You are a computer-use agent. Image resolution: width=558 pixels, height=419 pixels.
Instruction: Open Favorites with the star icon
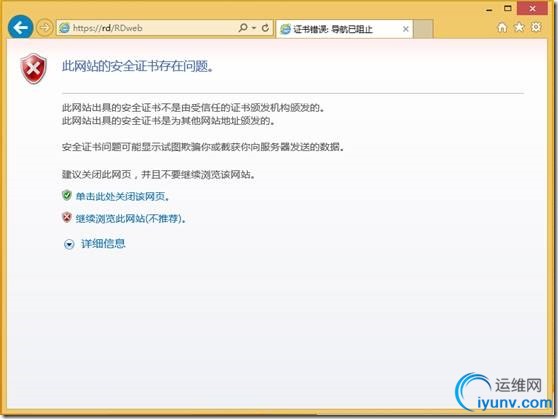(519, 27)
